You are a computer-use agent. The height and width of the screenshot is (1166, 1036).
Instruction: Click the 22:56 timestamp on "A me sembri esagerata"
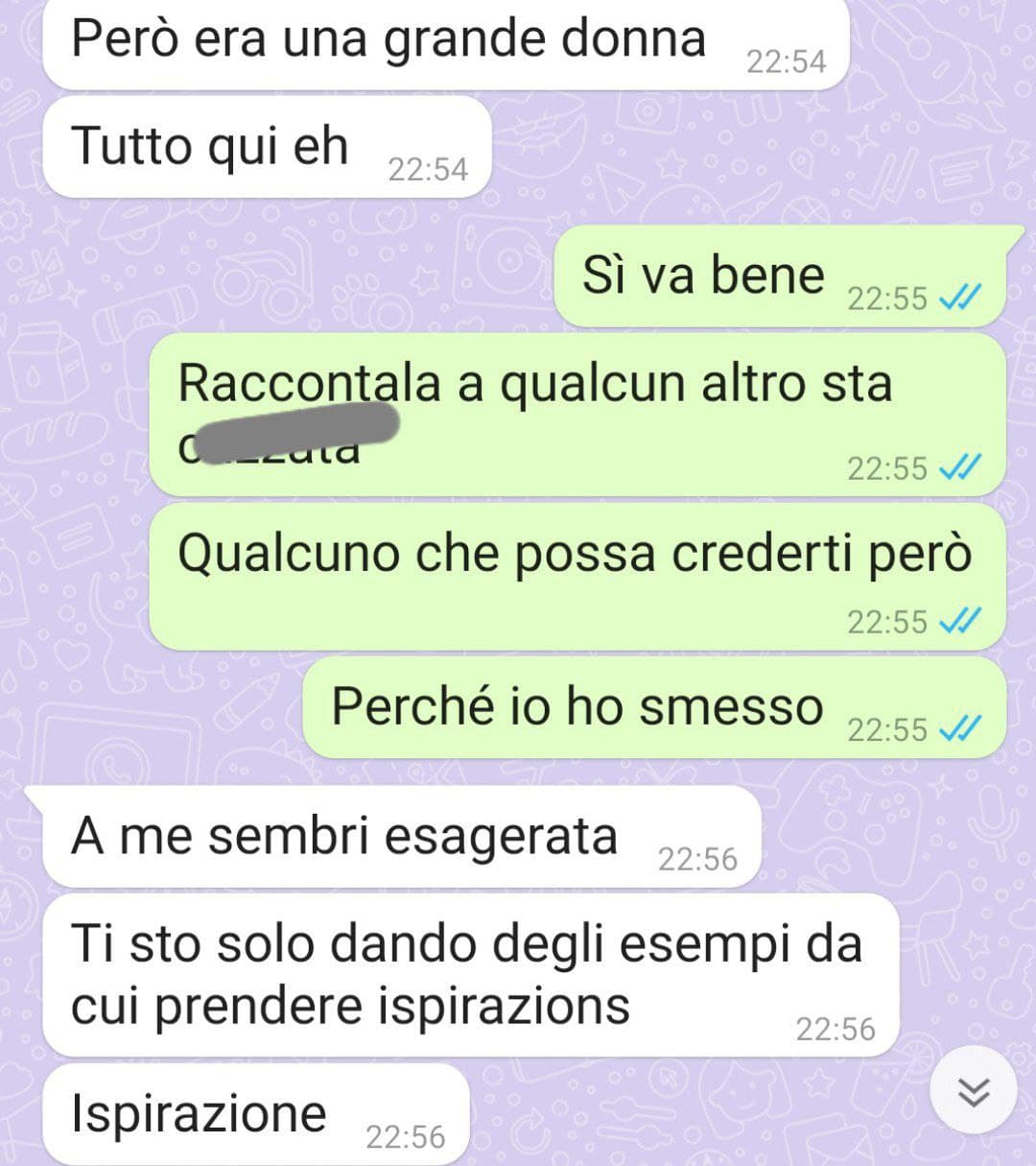[x=697, y=859]
